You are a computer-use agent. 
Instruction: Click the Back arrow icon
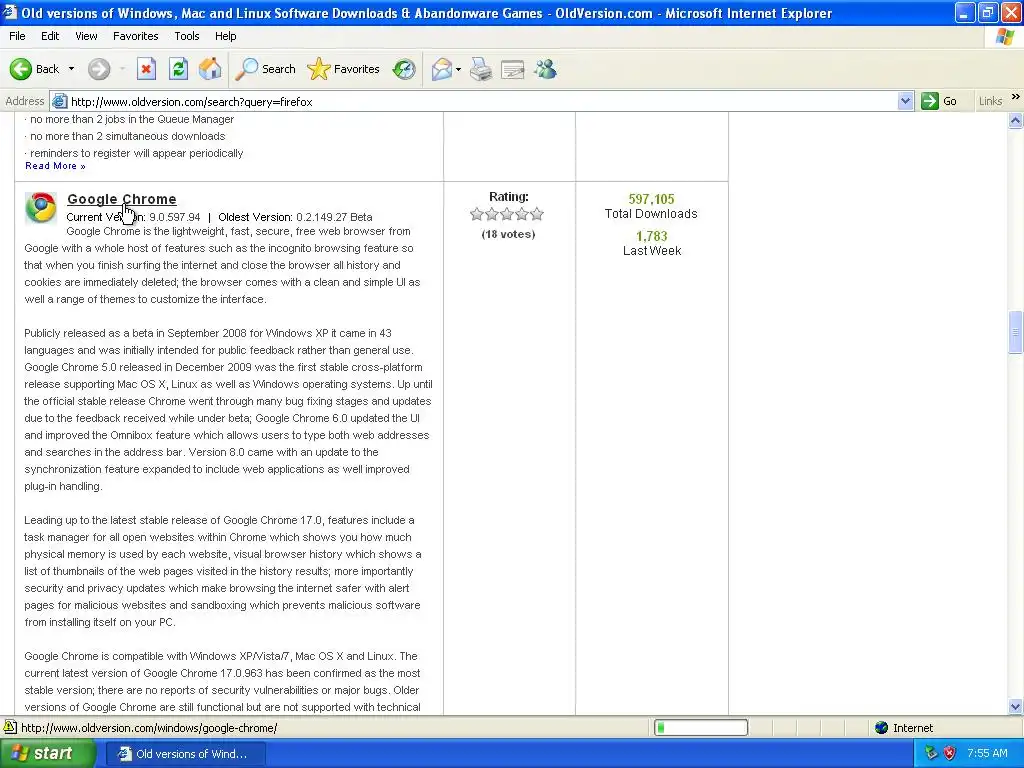(21, 69)
